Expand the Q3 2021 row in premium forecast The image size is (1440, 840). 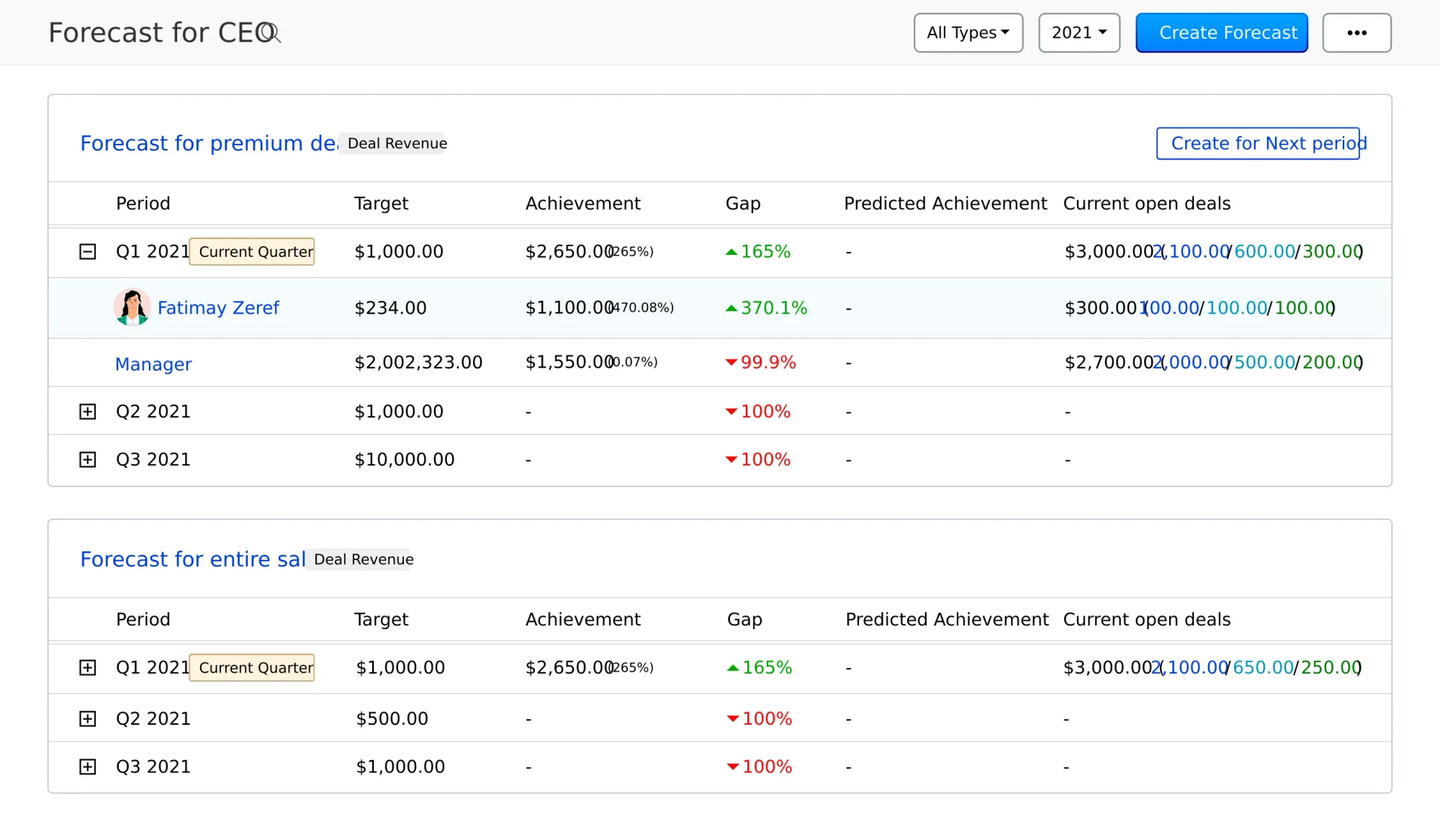point(88,459)
